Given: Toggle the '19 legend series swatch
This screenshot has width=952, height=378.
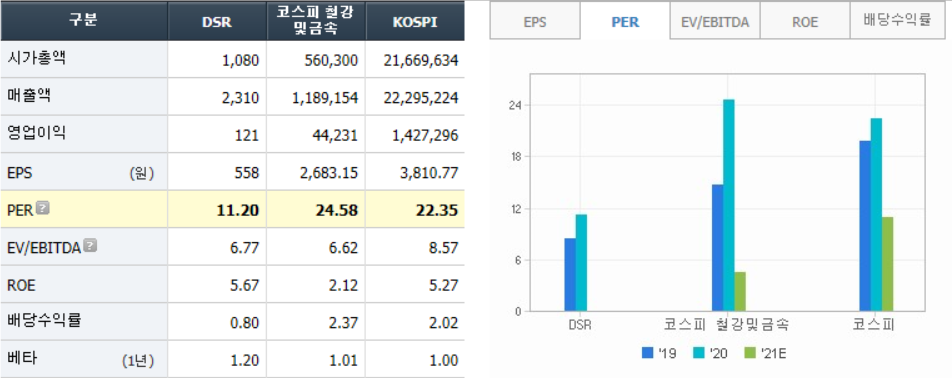Looking at the screenshot, I should (x=647, y=353).
